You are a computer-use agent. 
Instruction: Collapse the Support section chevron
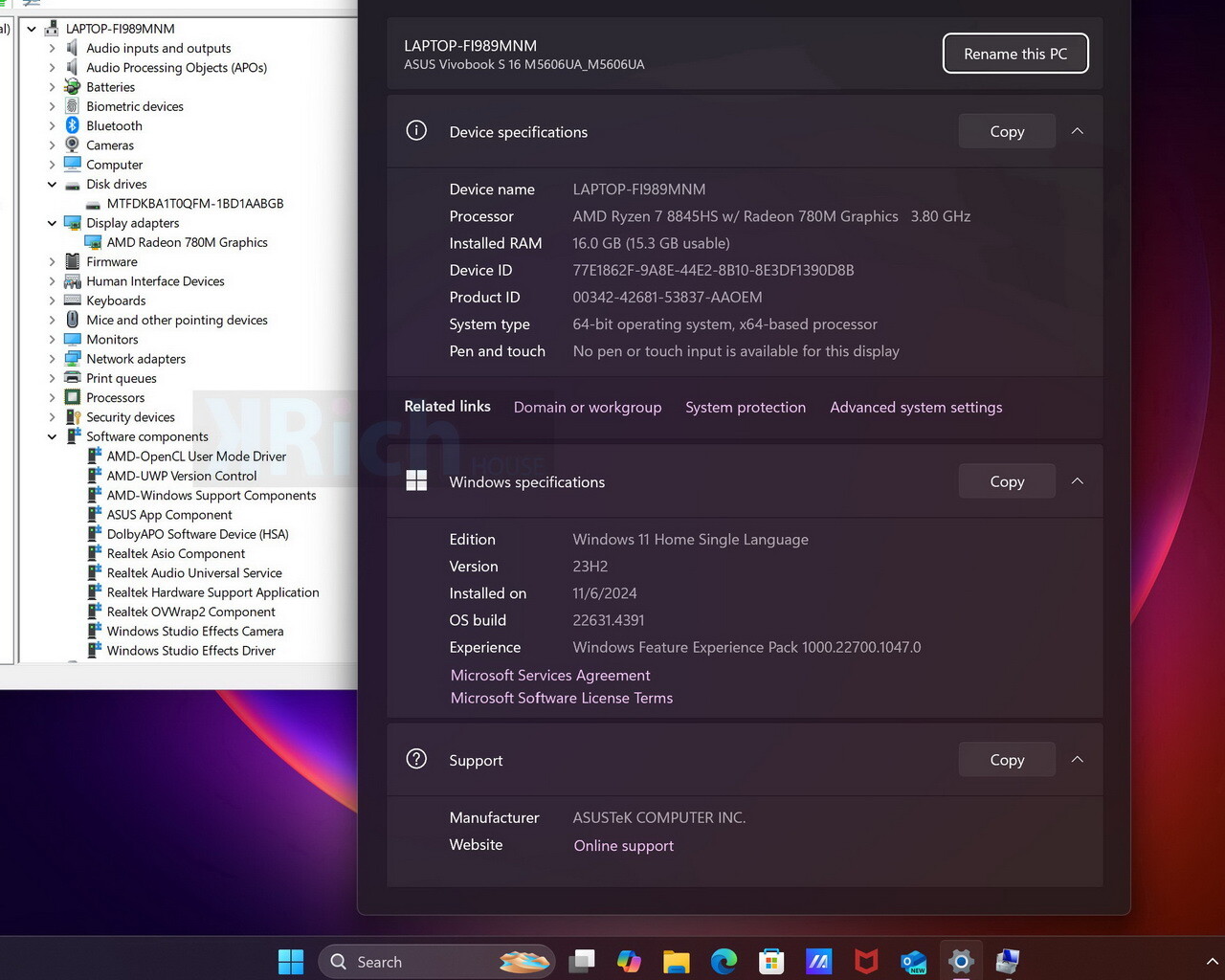1078,759
